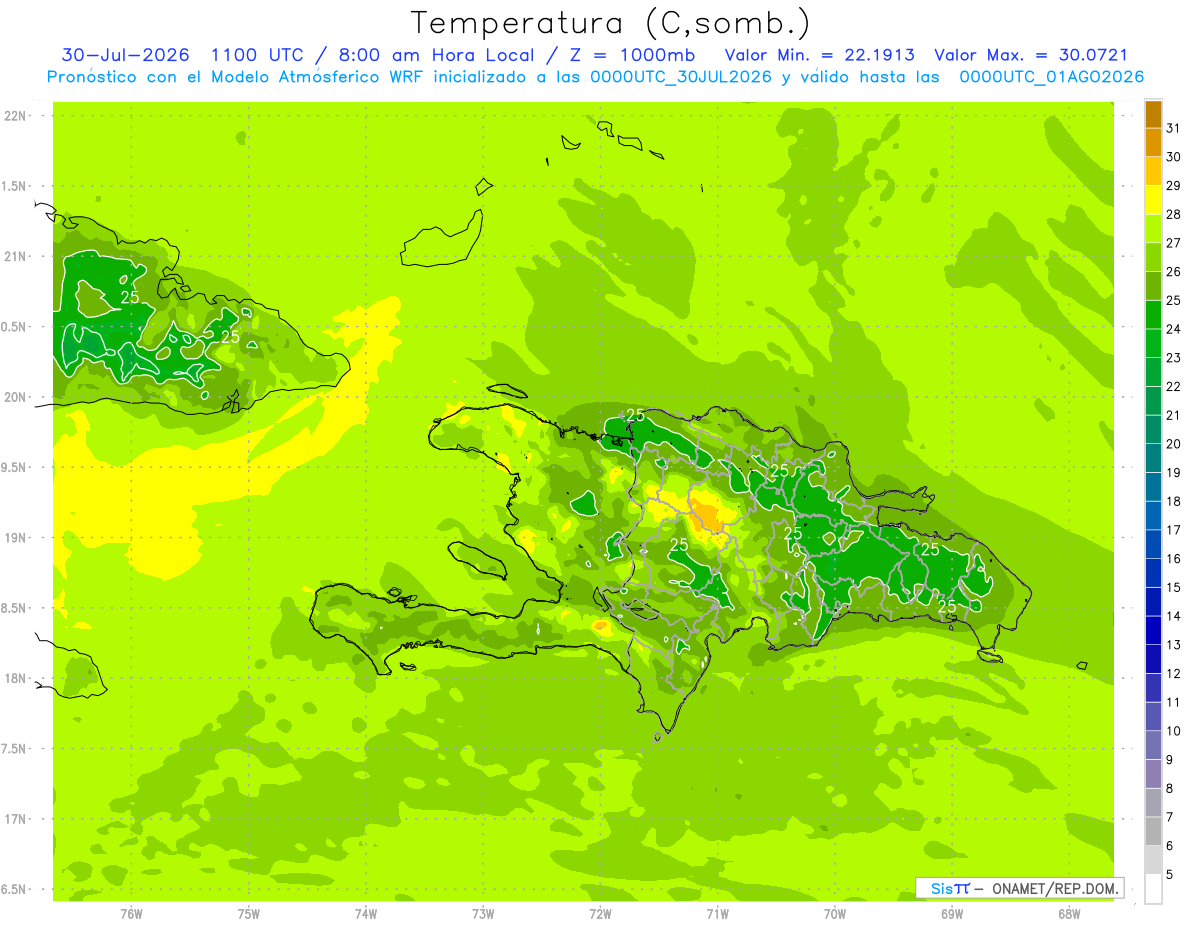Click the 0000UTC_01AGO2026 validity end text
1200x927 pixels.
point(1051,77)
